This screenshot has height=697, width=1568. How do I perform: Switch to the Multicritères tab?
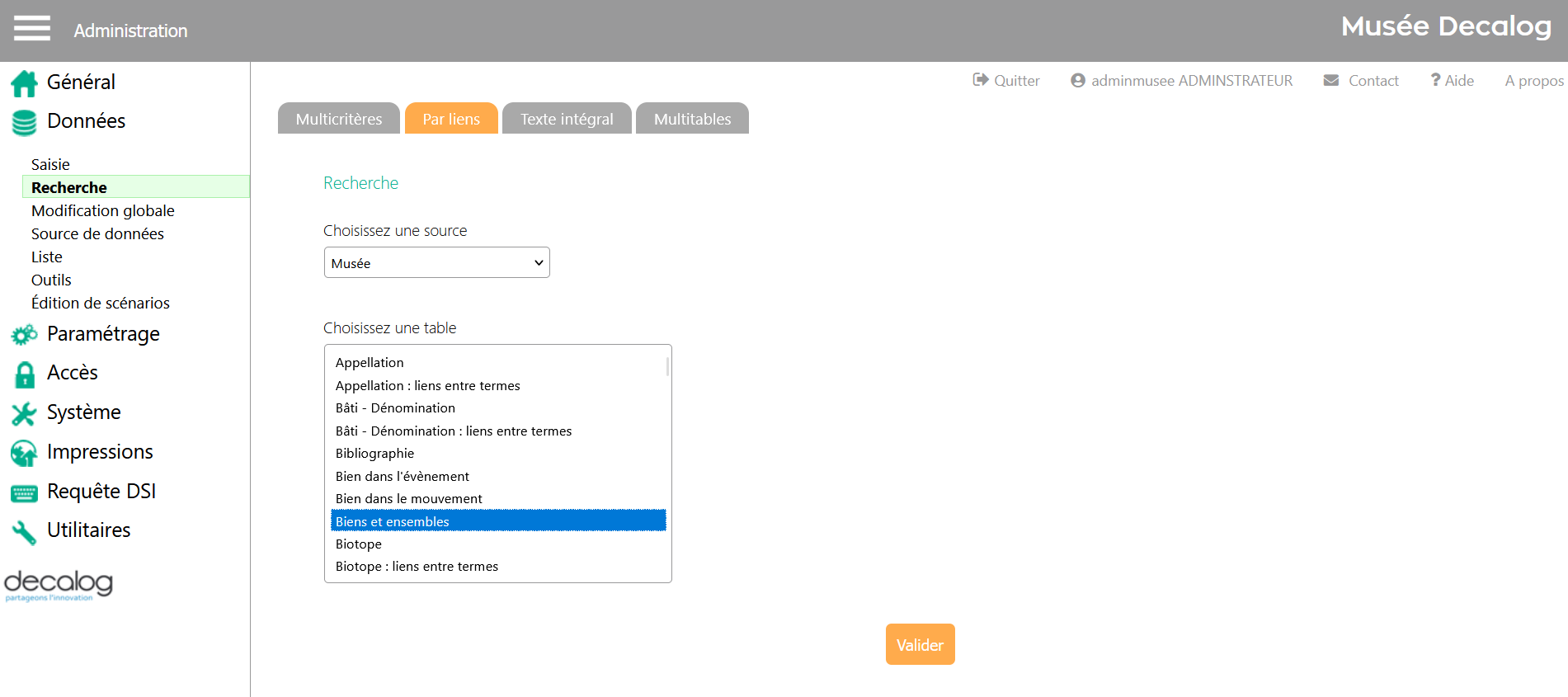(338, 119)
